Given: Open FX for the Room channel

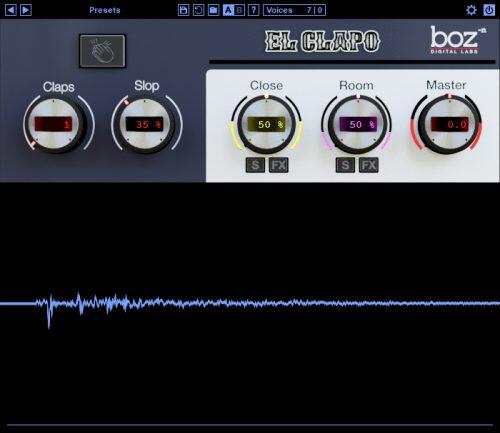Looking at the screenshot, I should (x=369, y=165).
